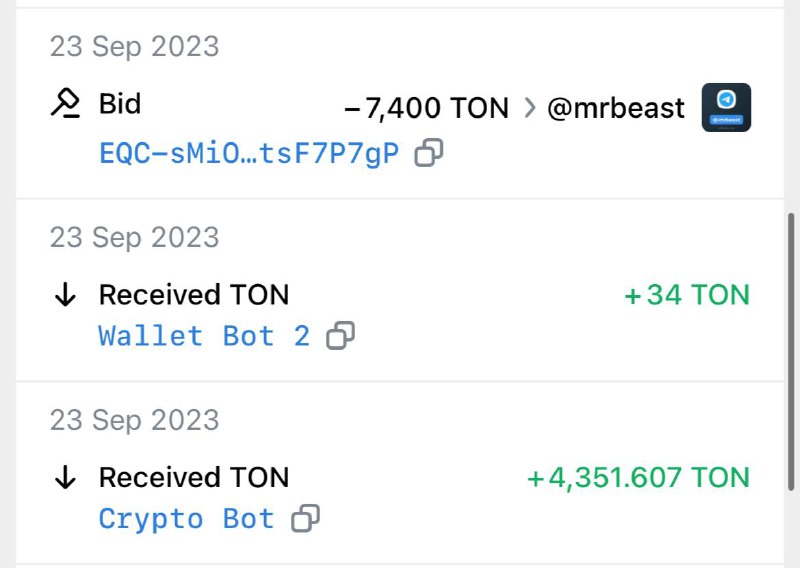Open the Wallet Bot 2 link
This screenshot has height=568, width=800.
[x=204, y=336]
